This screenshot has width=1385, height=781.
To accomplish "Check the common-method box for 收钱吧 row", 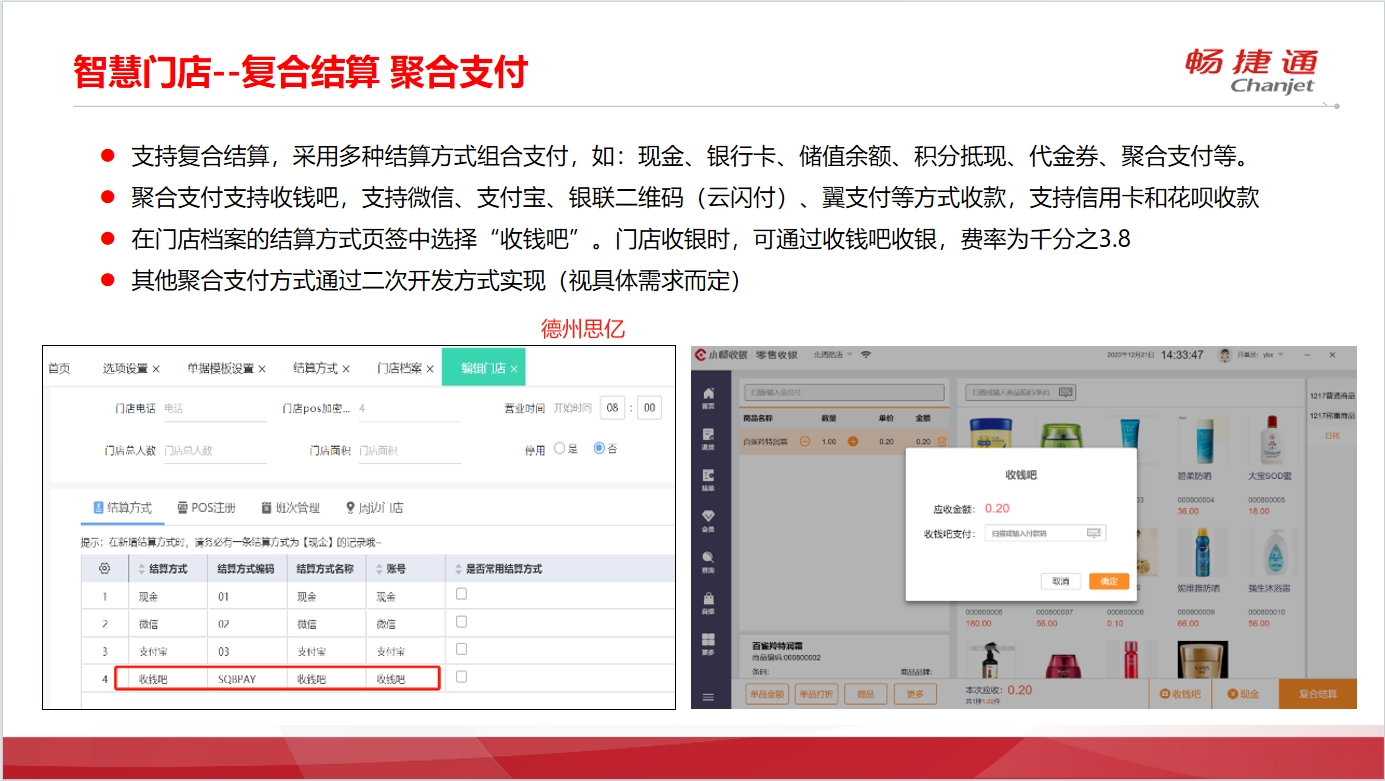I will [461, 677].
